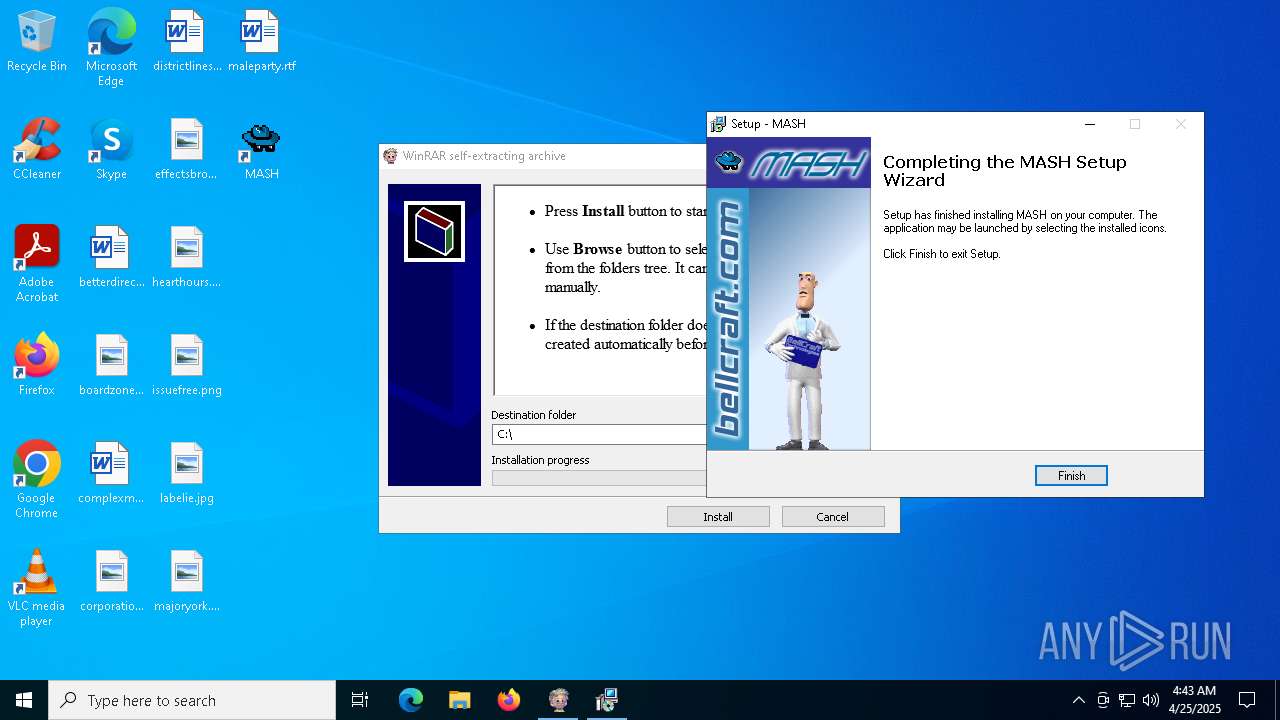Select the maleparty.rtf file icon

[x=262, y=41]
